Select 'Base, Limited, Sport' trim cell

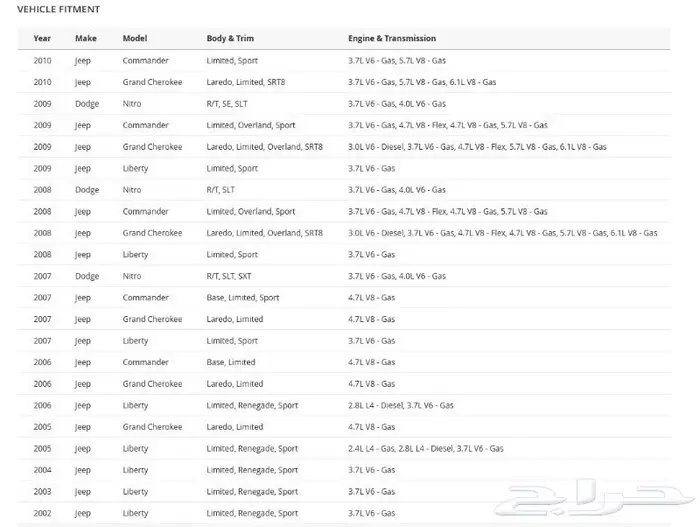[243, 298]
